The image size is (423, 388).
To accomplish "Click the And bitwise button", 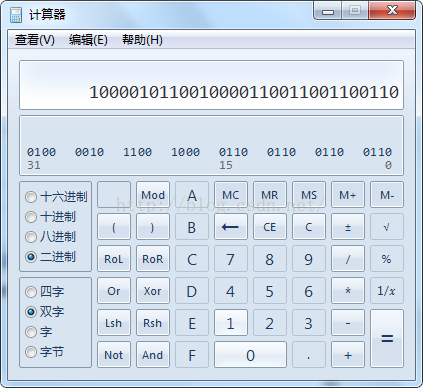I will (153, 355).
